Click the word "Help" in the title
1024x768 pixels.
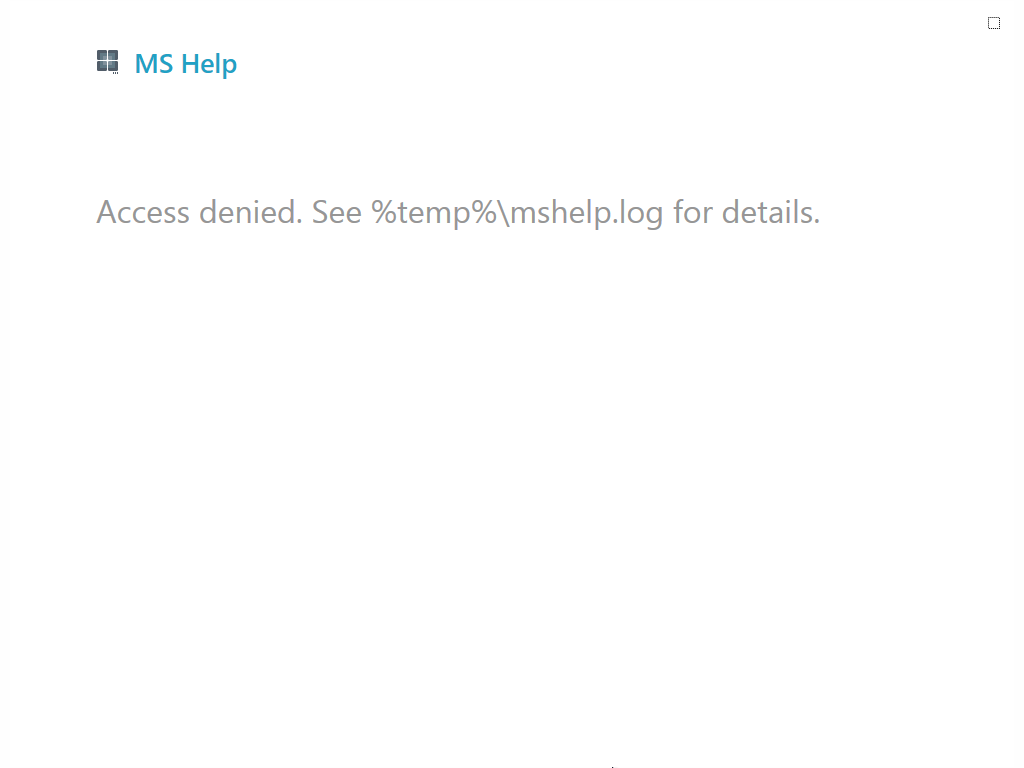208,64
